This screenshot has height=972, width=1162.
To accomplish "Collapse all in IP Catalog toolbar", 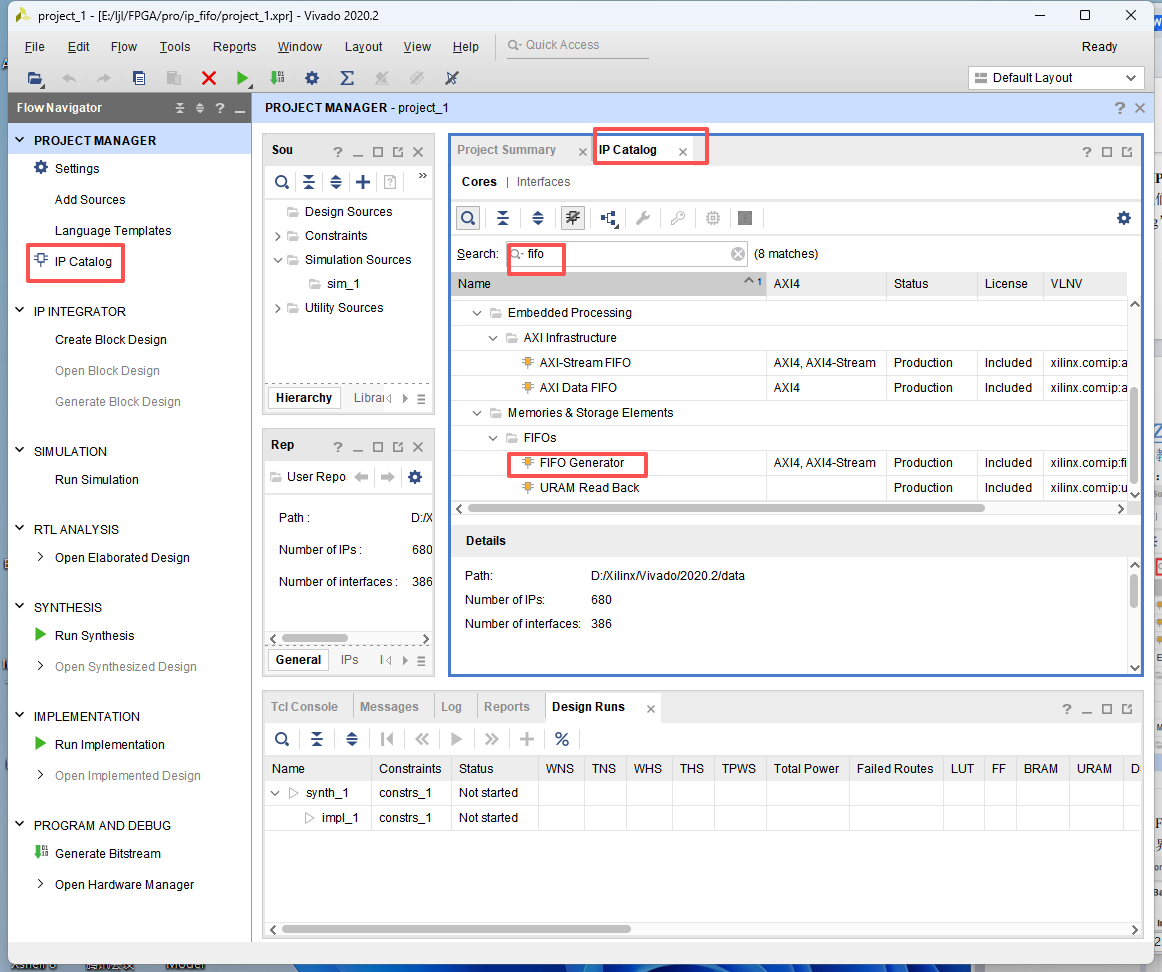I will [x=502, y=218].
